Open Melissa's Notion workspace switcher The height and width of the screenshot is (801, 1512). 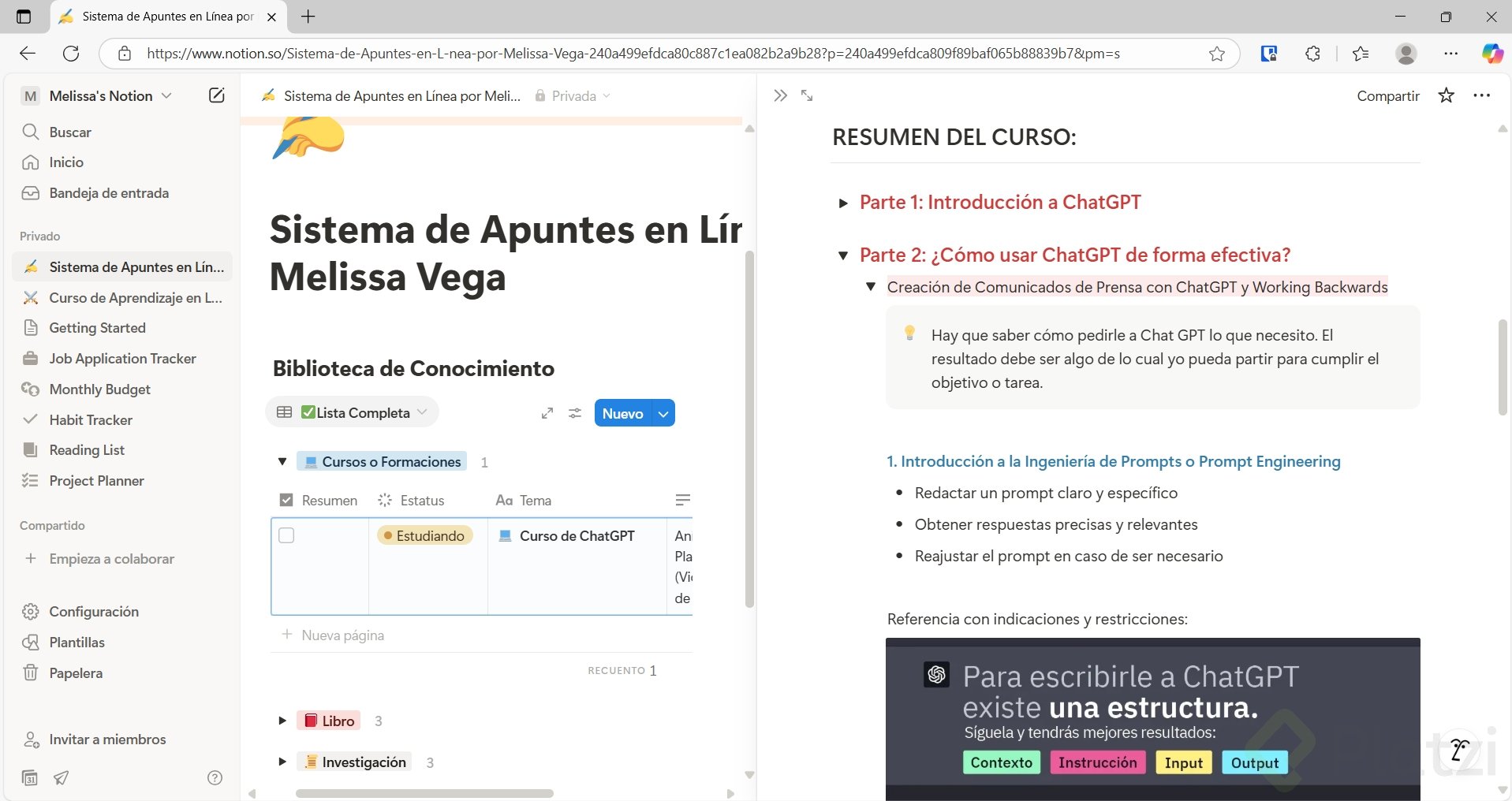[96, 96]
